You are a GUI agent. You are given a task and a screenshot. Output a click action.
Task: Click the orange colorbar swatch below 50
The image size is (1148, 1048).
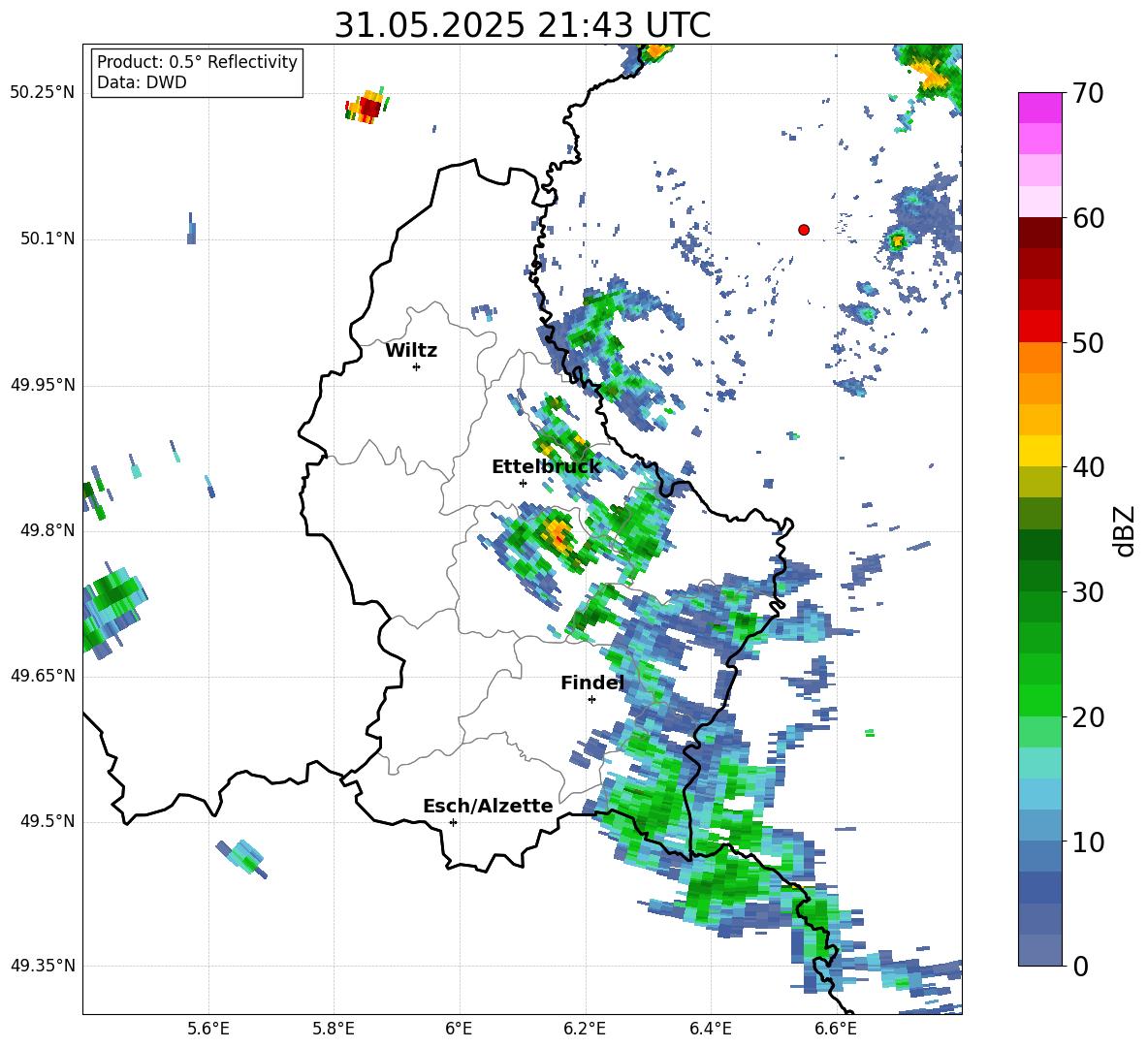1039,357
